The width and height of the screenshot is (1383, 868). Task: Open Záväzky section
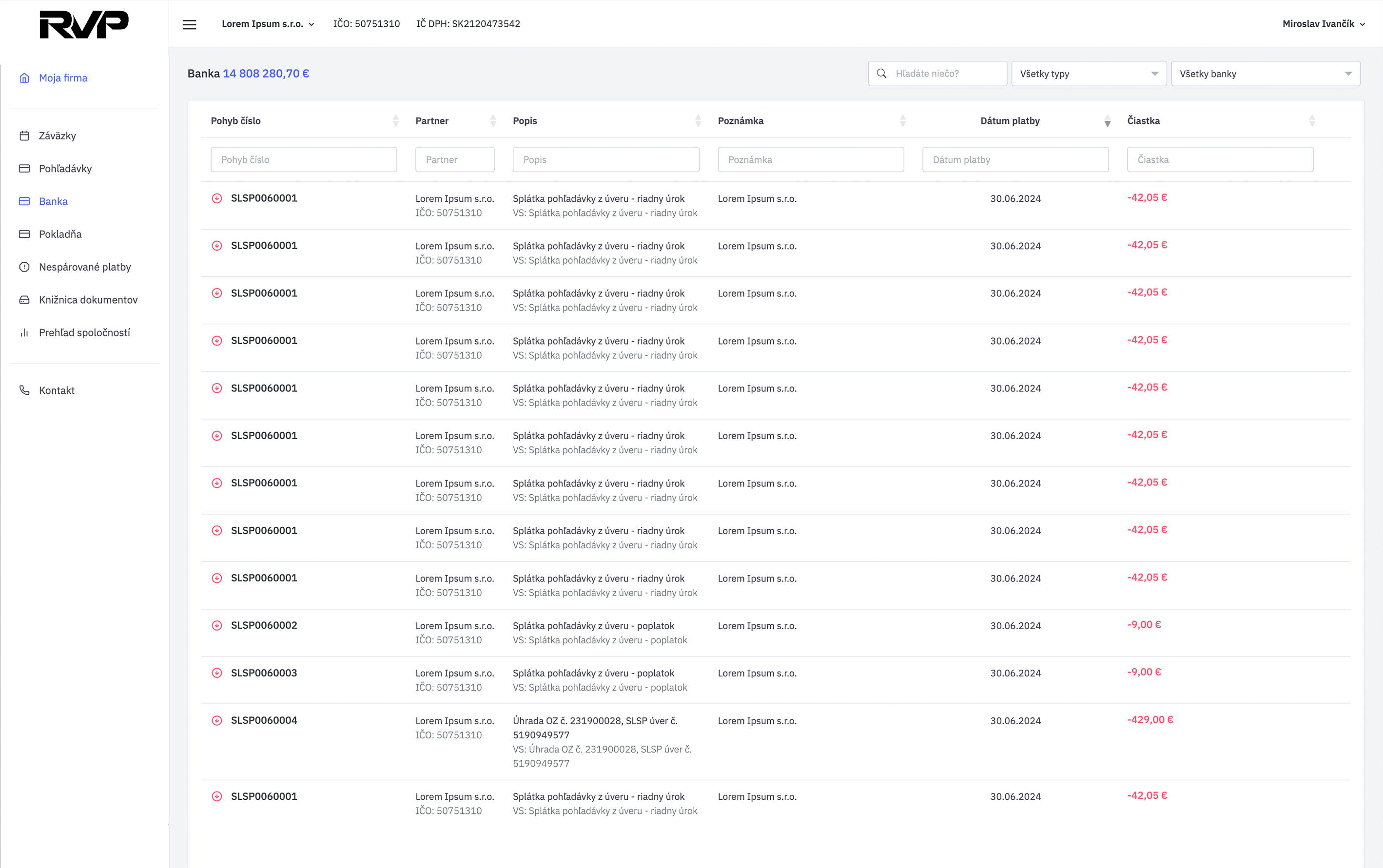58,136
